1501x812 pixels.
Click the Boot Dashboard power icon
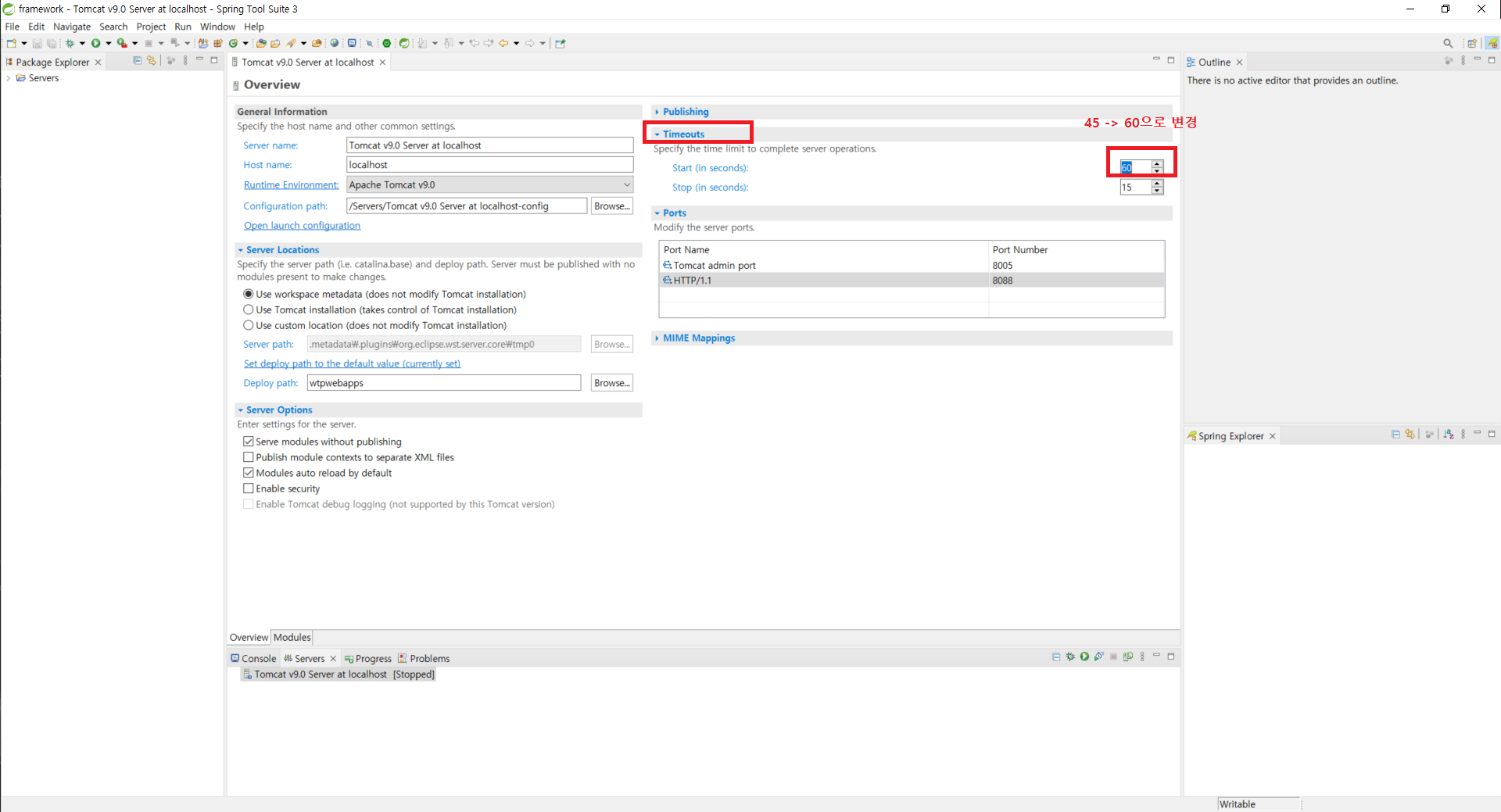coord(386,43)
